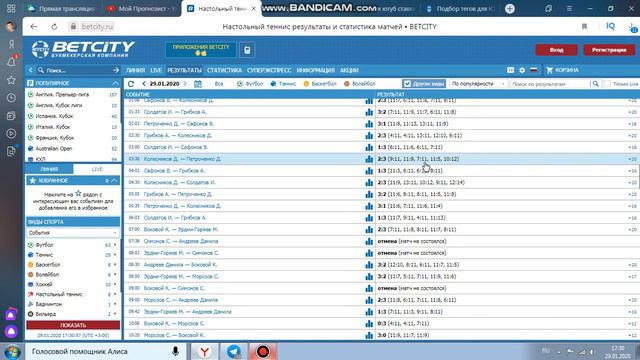Open the Статистика menu item

pyautogui.click(x=224, y=70)
